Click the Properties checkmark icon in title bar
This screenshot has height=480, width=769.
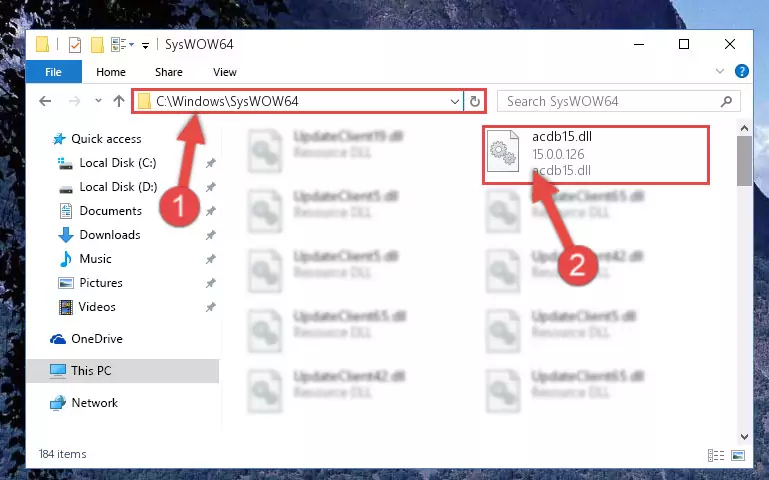[x=75, y=45]
